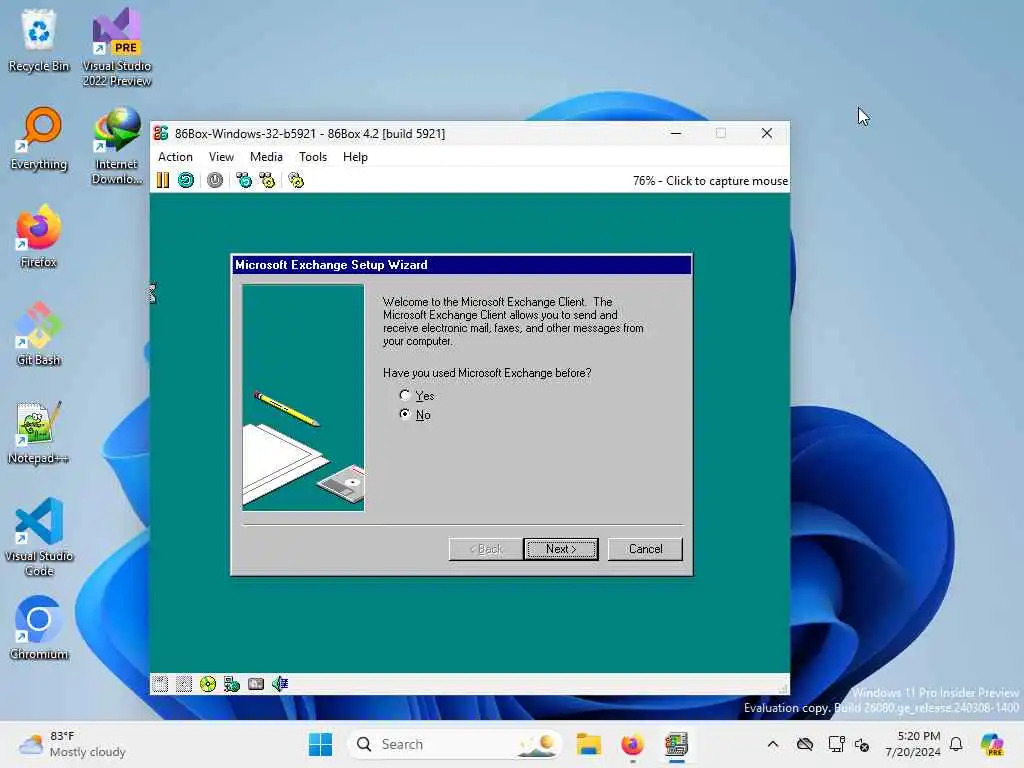Open the View menu

pos(221,157)
